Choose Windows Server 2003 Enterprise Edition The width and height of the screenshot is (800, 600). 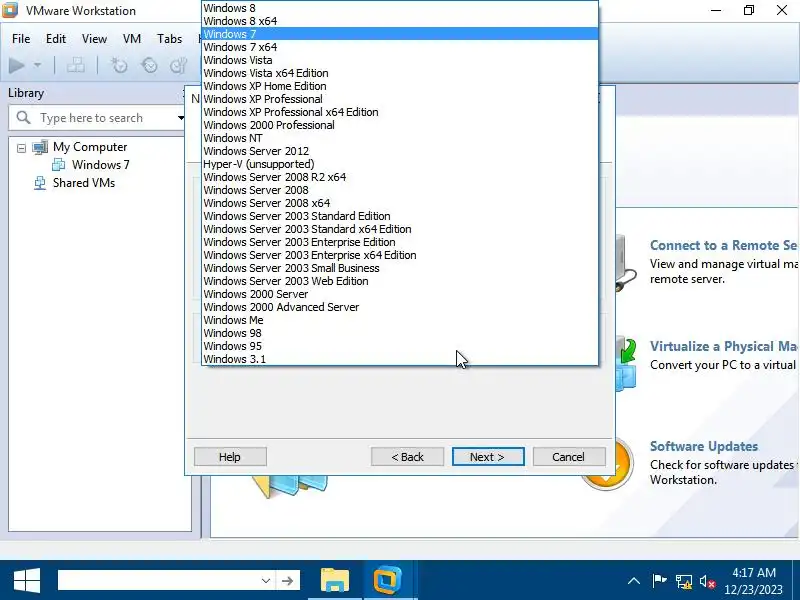coord(400,242)
